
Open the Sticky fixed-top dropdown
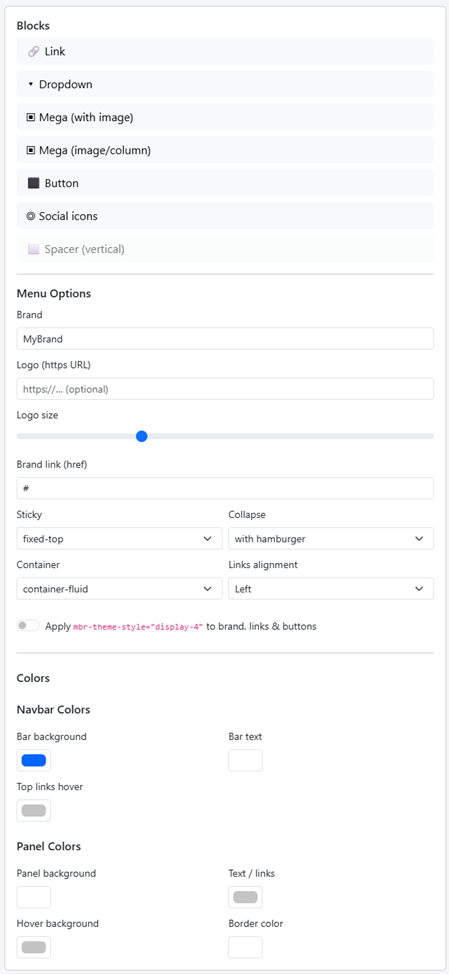[119, 539]
